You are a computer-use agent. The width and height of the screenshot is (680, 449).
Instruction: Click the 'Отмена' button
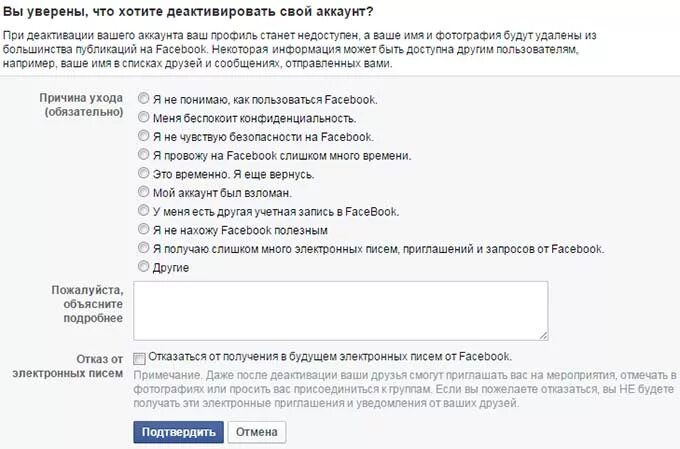tap(257, 432)
